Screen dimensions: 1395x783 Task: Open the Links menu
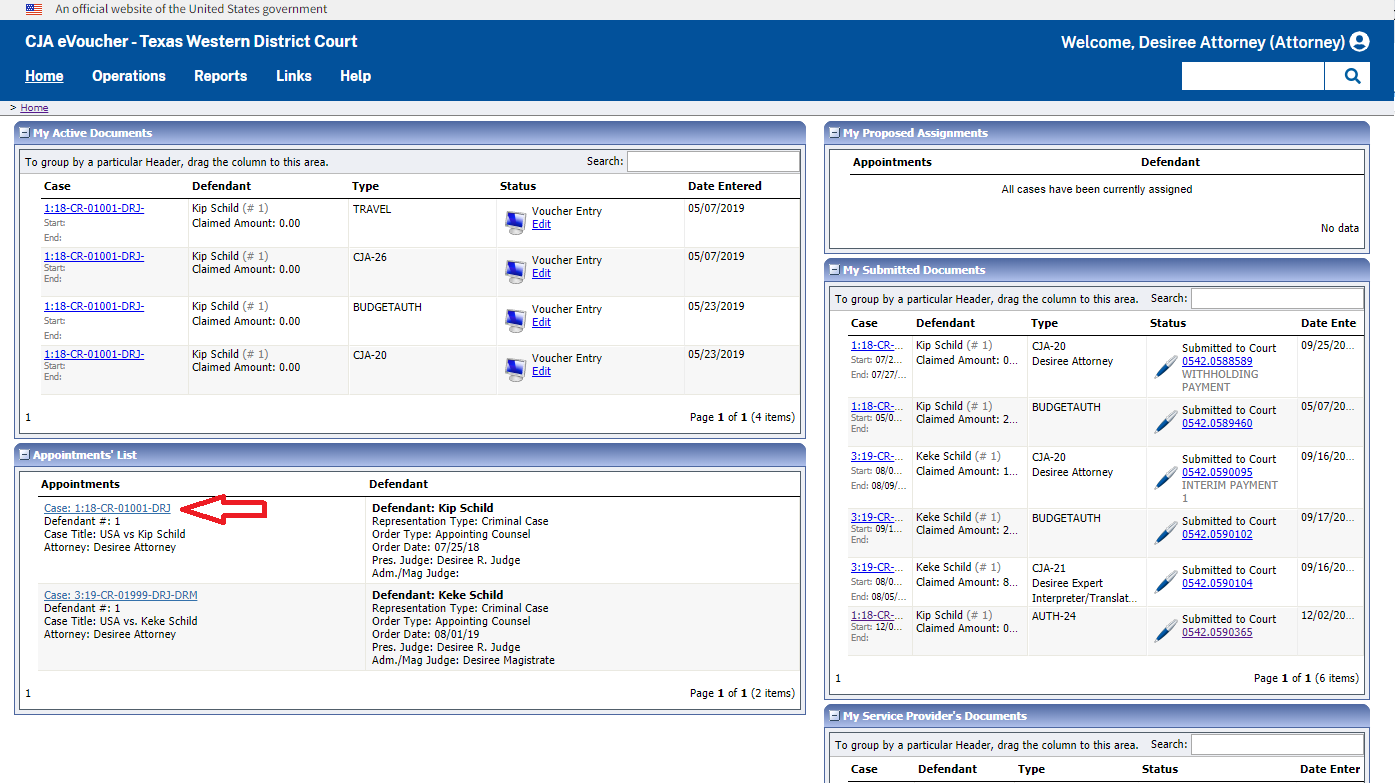pos(294,76)
